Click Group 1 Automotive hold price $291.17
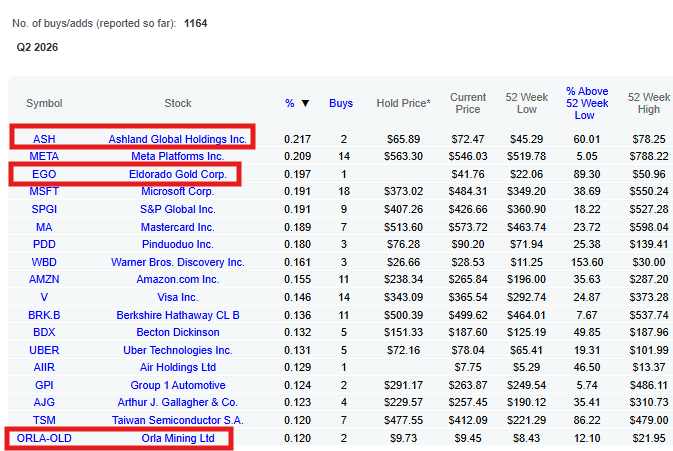This screenshot has height=451, width=673. (403, 386)
